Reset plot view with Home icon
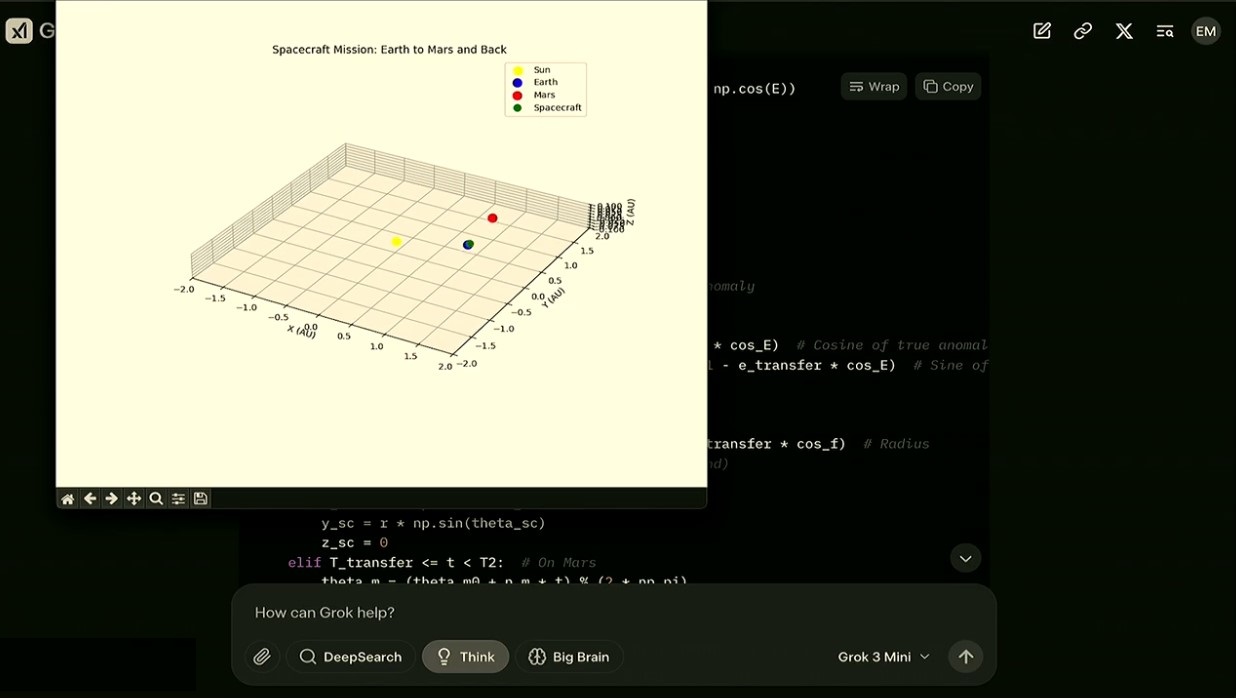 67,499
